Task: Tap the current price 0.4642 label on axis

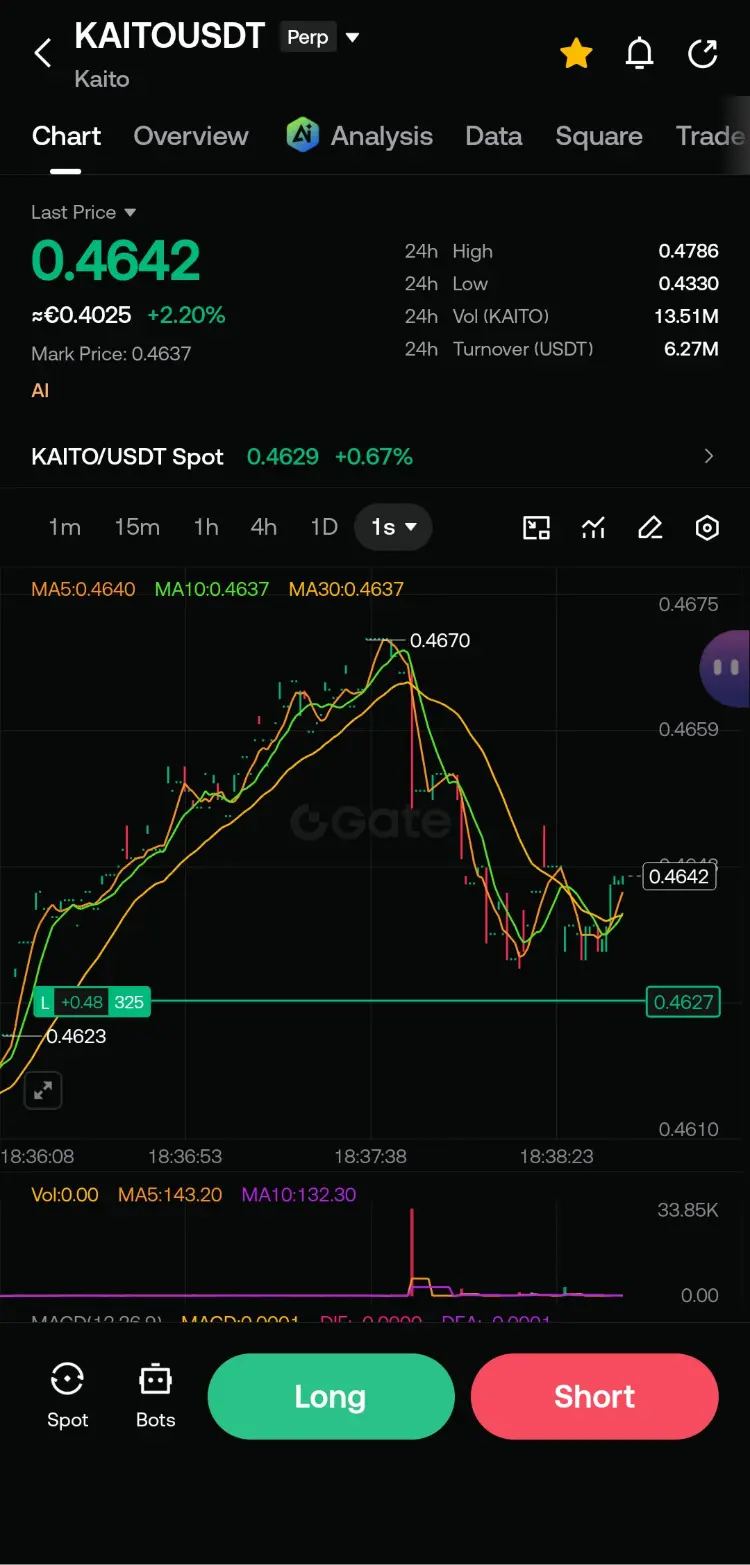Action: click(679, 877)
